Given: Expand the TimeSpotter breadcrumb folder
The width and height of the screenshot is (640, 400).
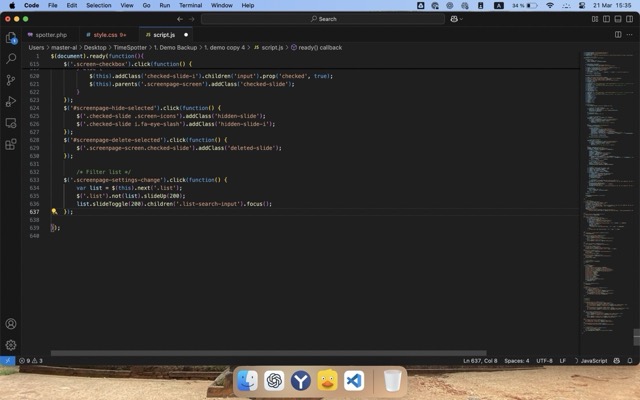Looking at the screenshot, I should point(129,47).
